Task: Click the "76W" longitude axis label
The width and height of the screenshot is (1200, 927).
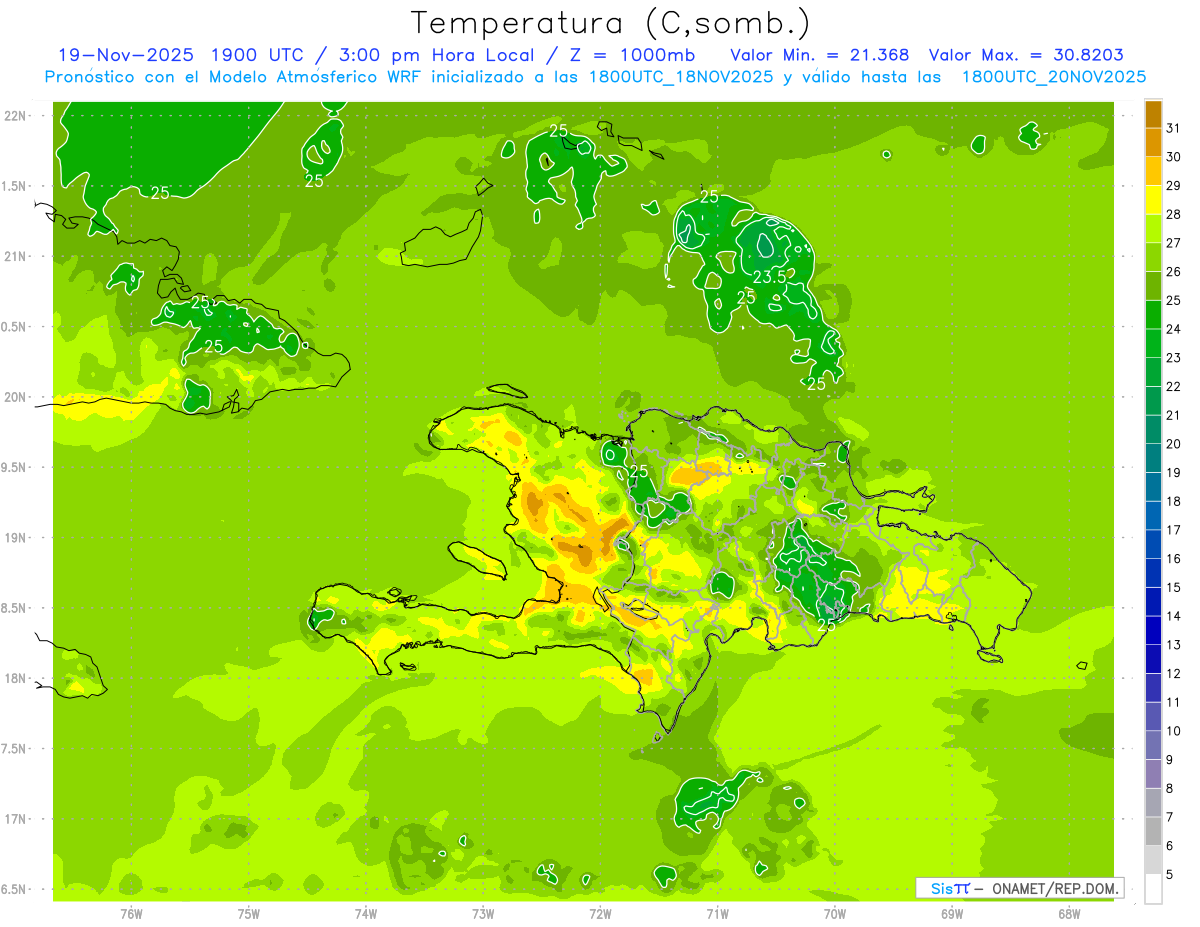Action: tap(131, 913)
